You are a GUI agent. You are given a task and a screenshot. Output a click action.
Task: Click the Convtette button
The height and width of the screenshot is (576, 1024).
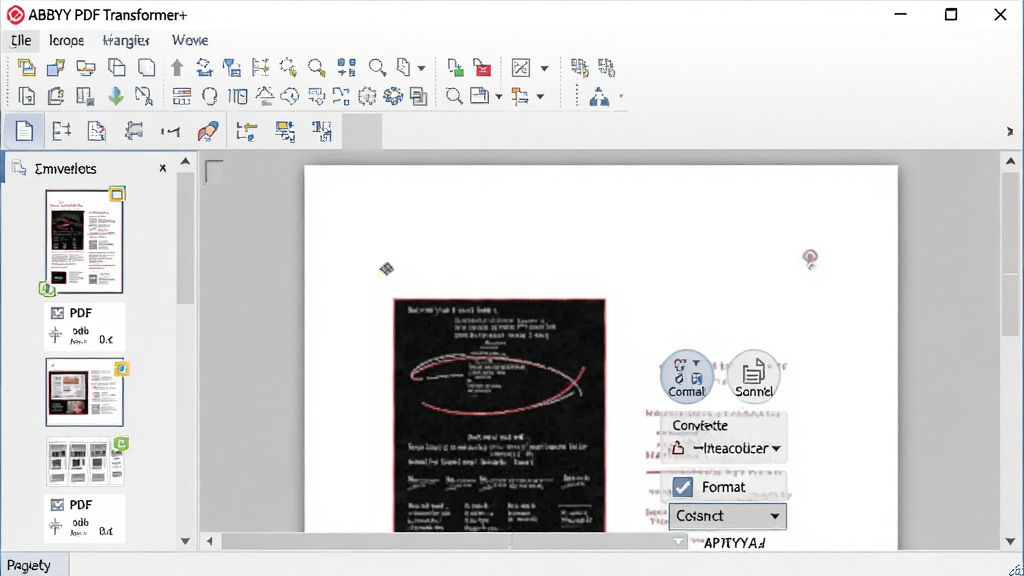(700, 425)
